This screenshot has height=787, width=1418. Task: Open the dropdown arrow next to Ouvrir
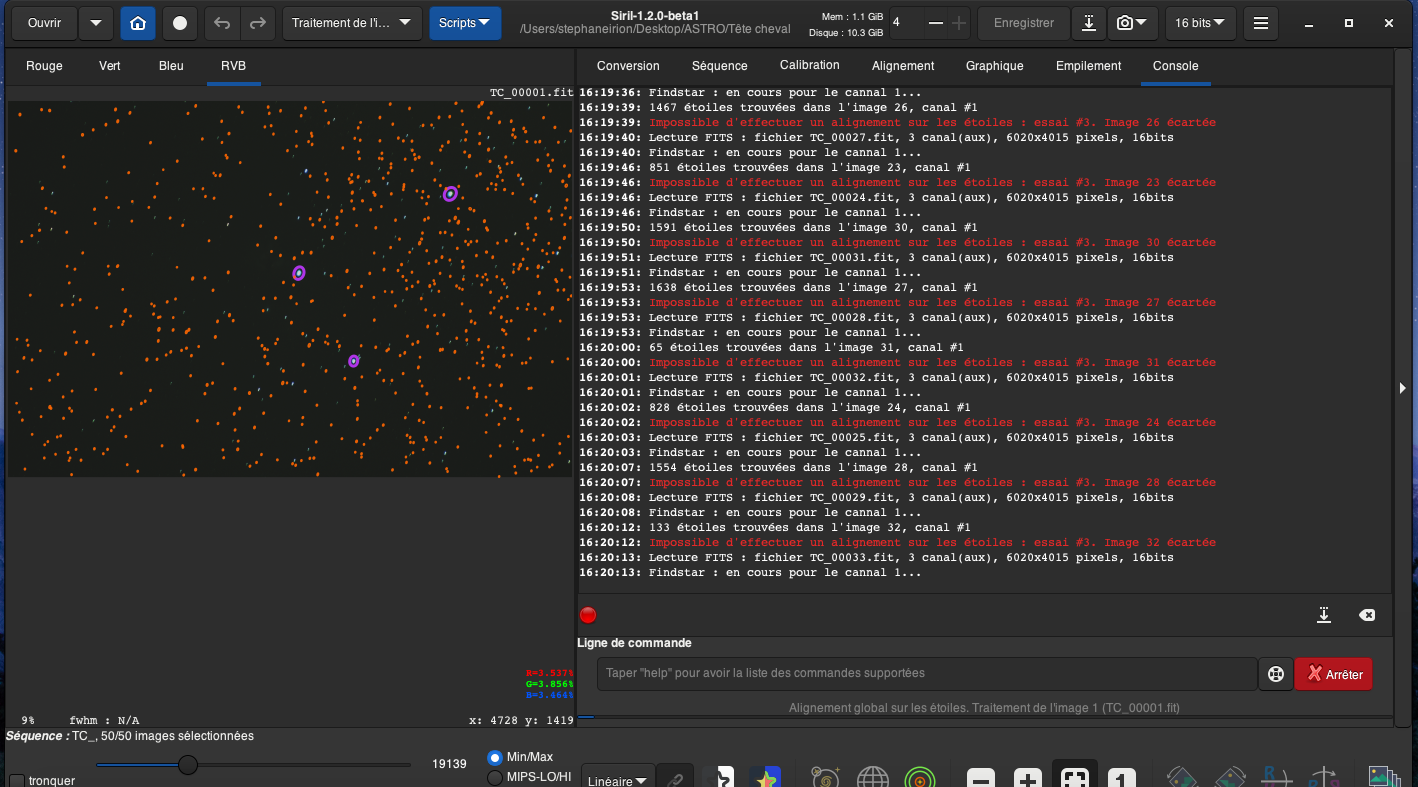pos(95,23)
